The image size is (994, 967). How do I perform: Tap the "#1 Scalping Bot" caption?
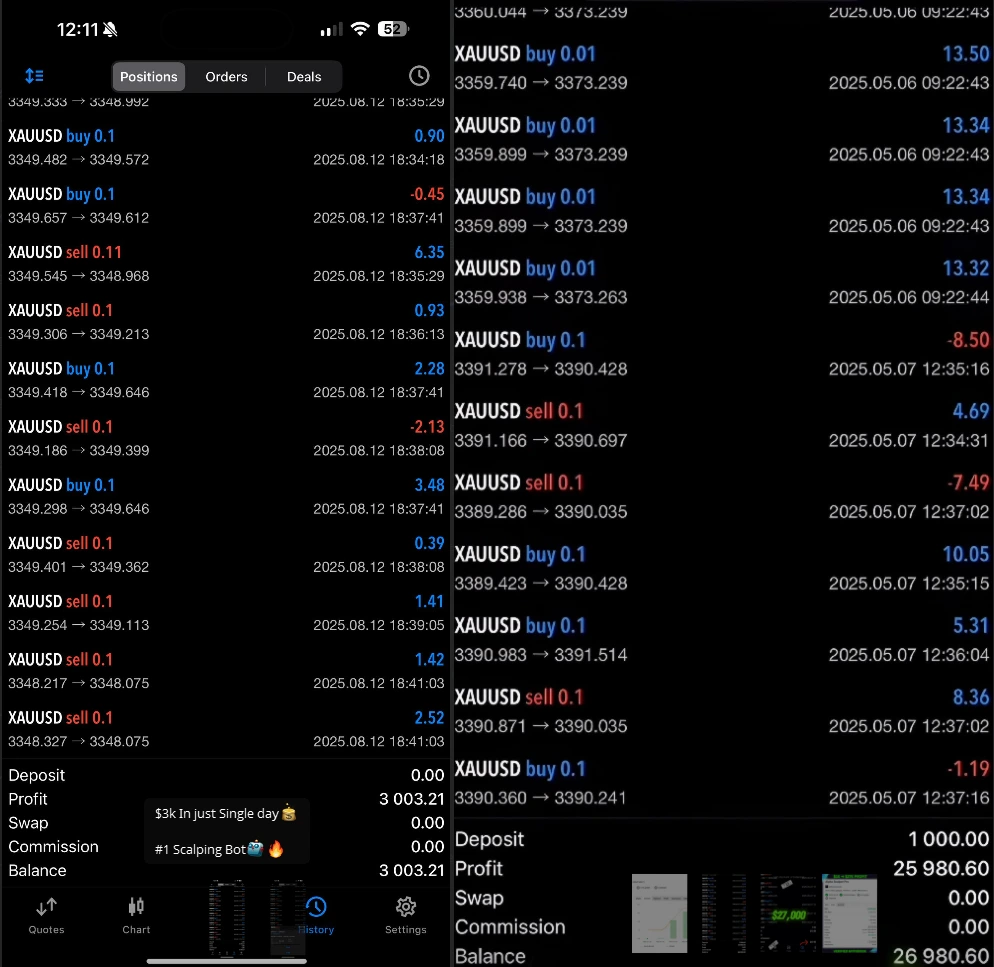[x=220, y=849]
